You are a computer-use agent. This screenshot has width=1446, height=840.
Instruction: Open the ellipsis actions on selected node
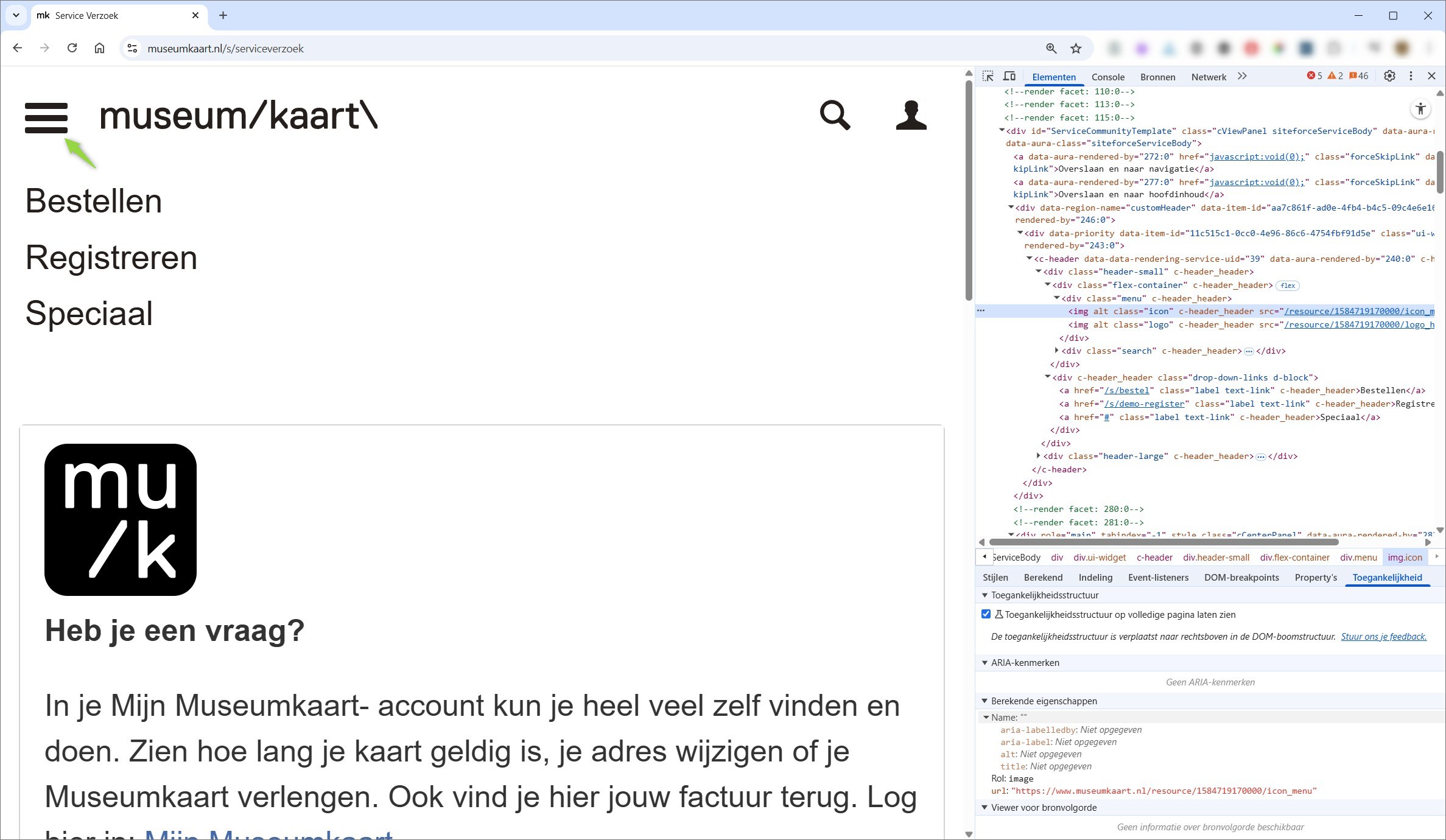[981, 310]
